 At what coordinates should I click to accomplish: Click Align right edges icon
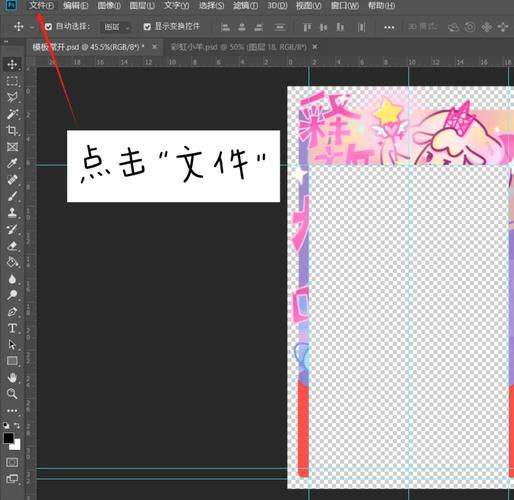pos(259,27)
